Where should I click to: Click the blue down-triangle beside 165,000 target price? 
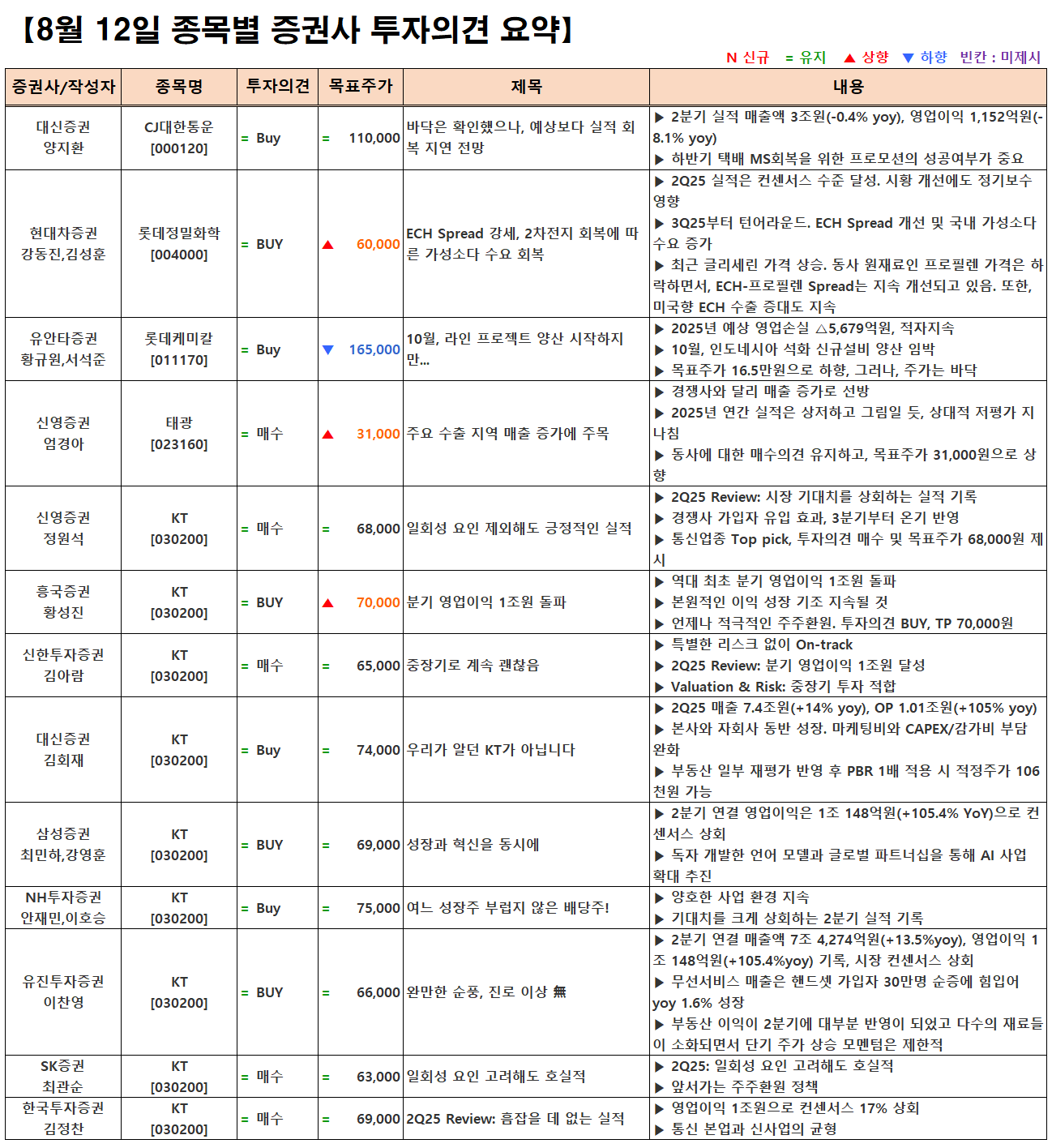point(328,350)
